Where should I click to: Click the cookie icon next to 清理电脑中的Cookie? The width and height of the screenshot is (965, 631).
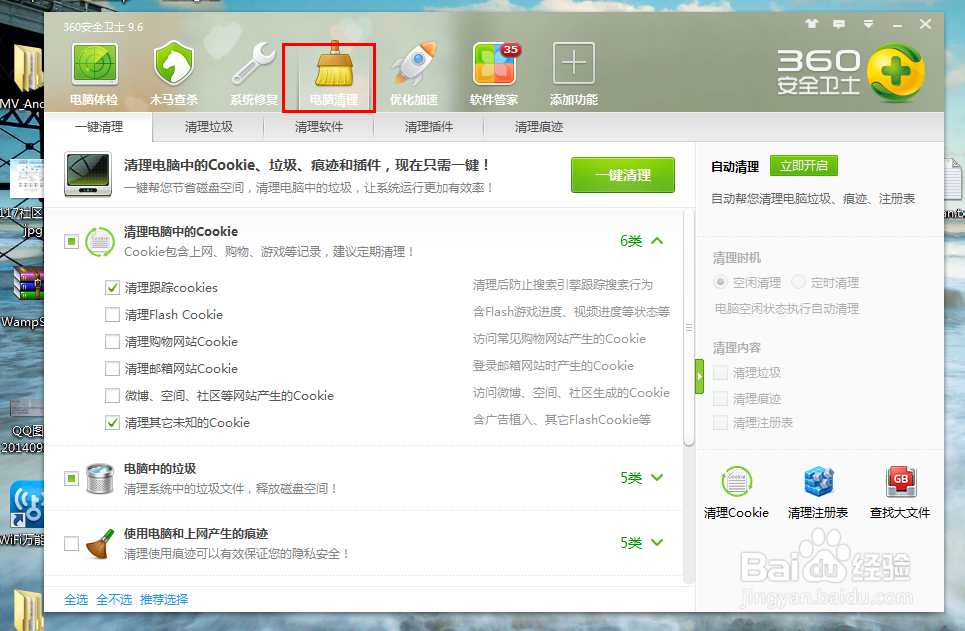pyautogui.click(x=100, y=241)
